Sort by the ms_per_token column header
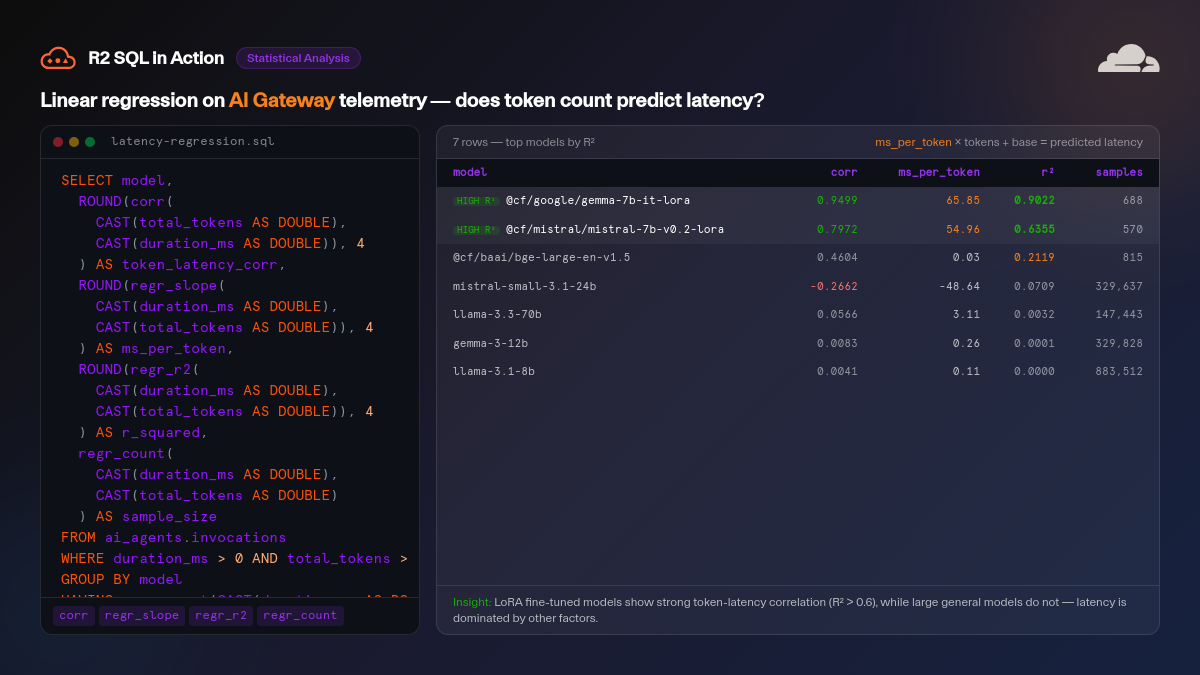 coord(938,172)
